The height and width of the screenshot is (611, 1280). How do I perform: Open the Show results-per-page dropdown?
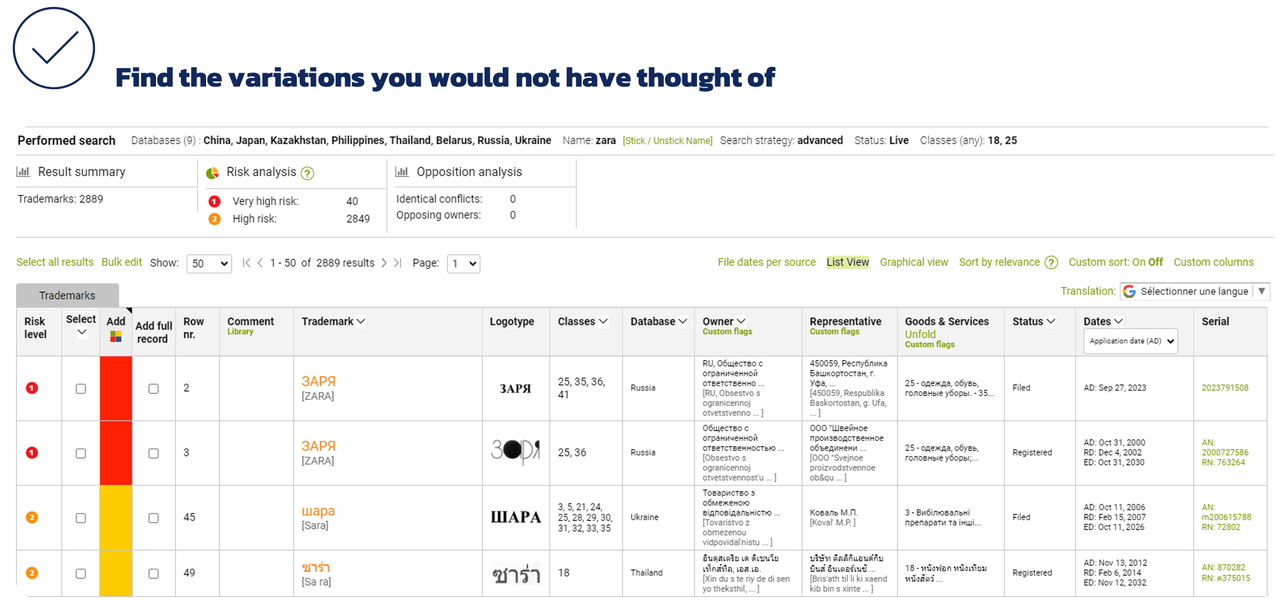209,264
